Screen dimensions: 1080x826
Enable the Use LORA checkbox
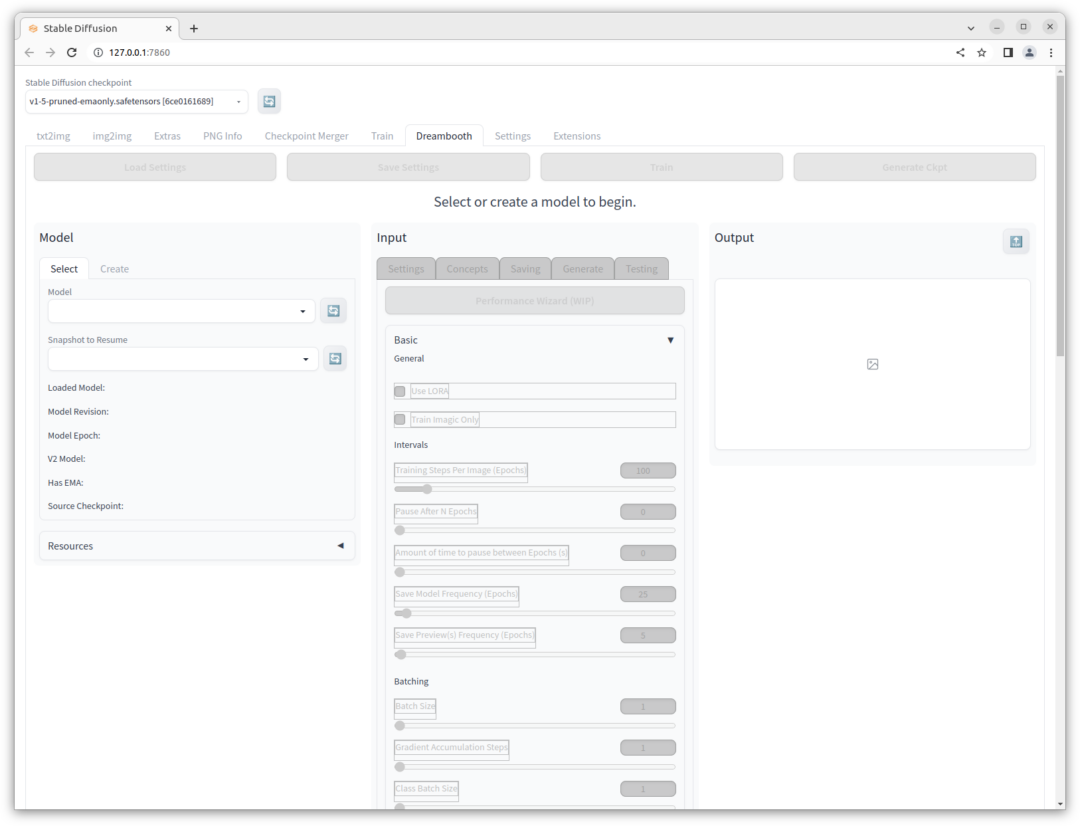[x=400, y=391]
